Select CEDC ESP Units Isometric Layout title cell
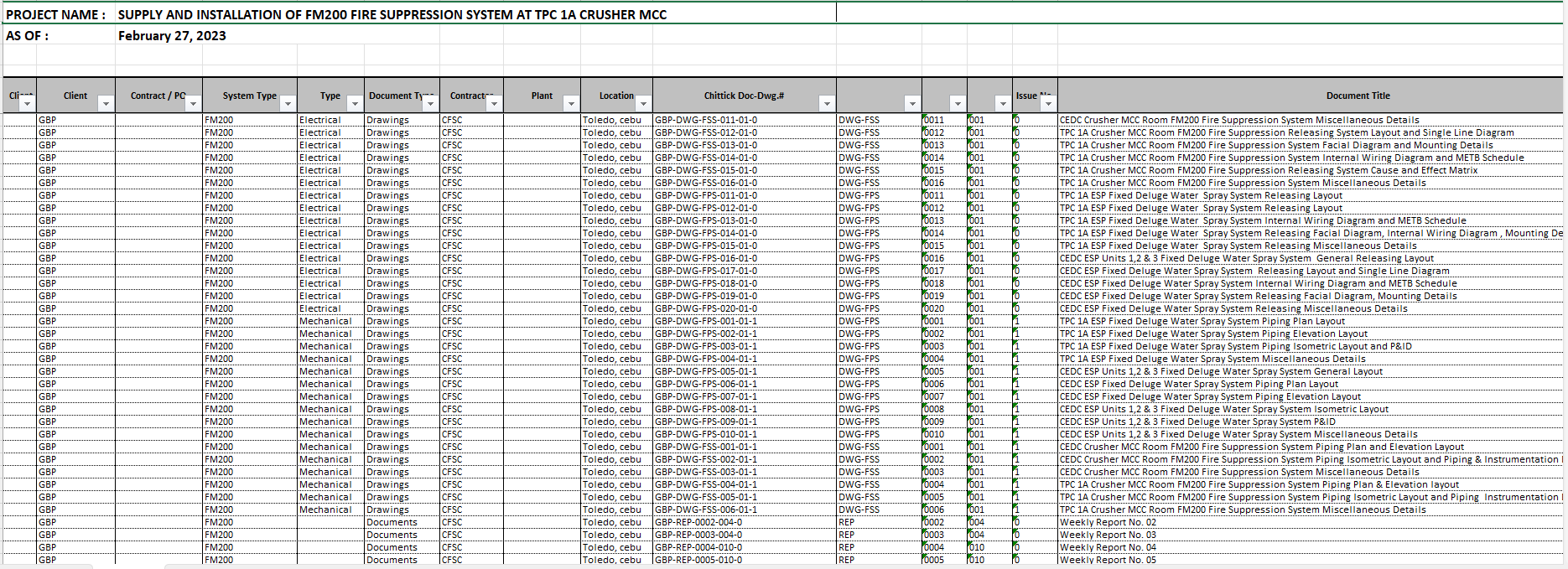Viewport: 1568px width, 569px height. pos(1310,409)
